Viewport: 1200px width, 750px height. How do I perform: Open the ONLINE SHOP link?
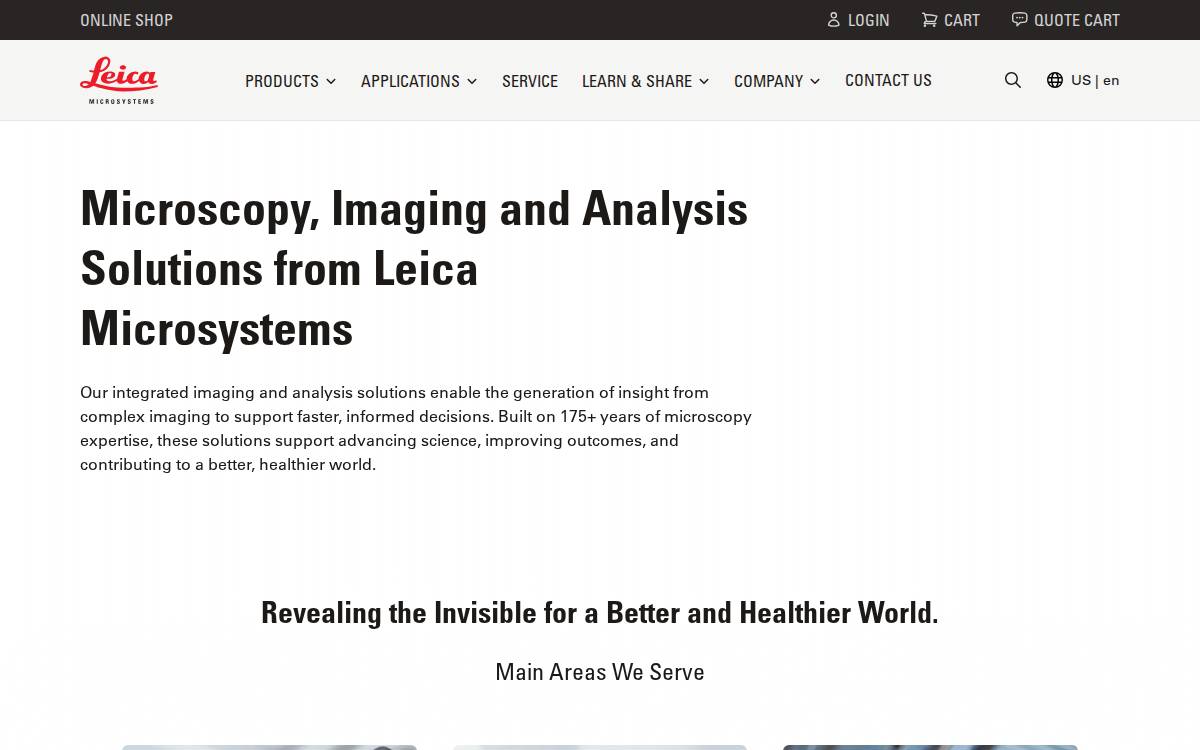coord(126,20)
